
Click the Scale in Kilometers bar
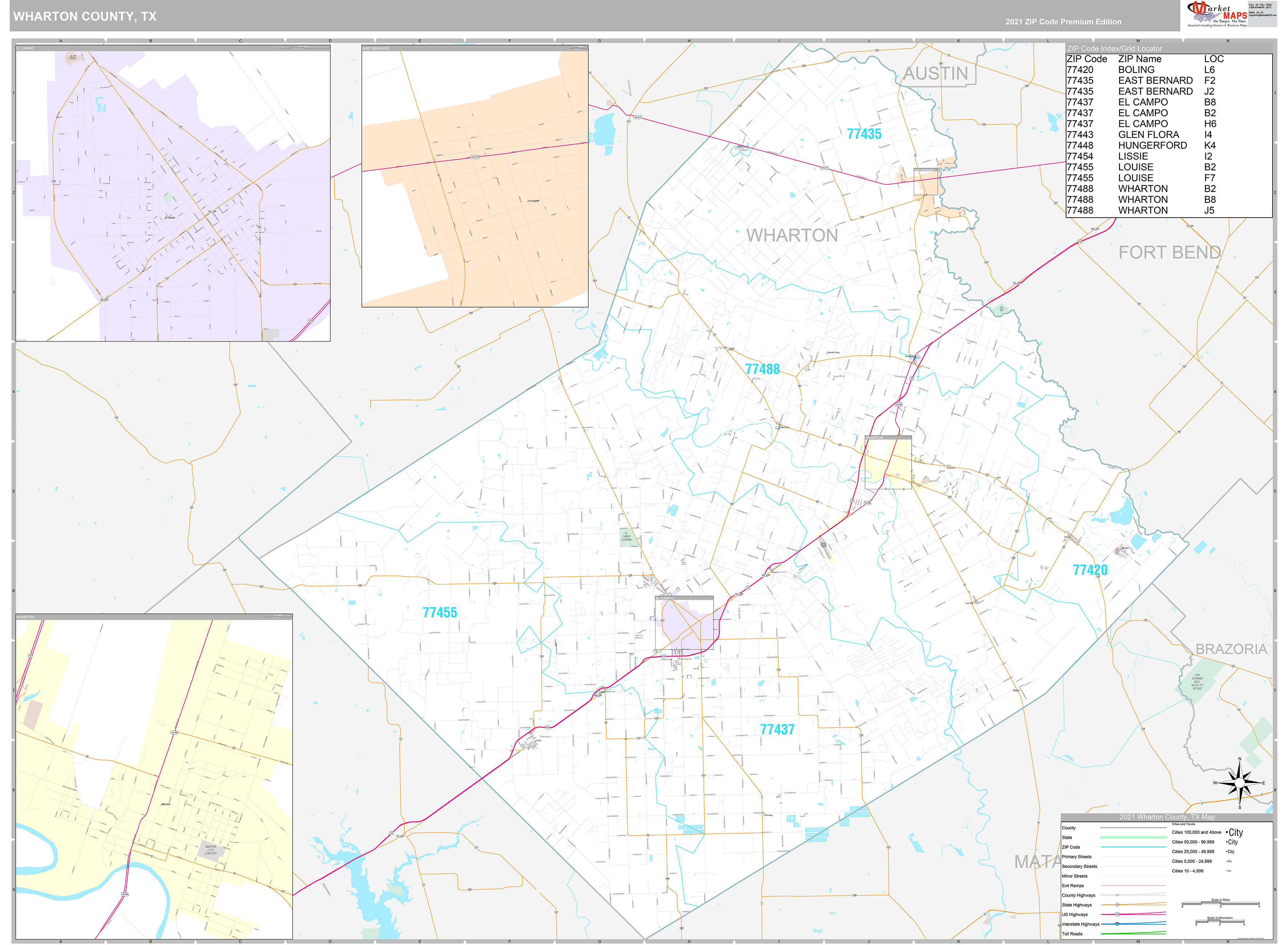[1219, 922]
